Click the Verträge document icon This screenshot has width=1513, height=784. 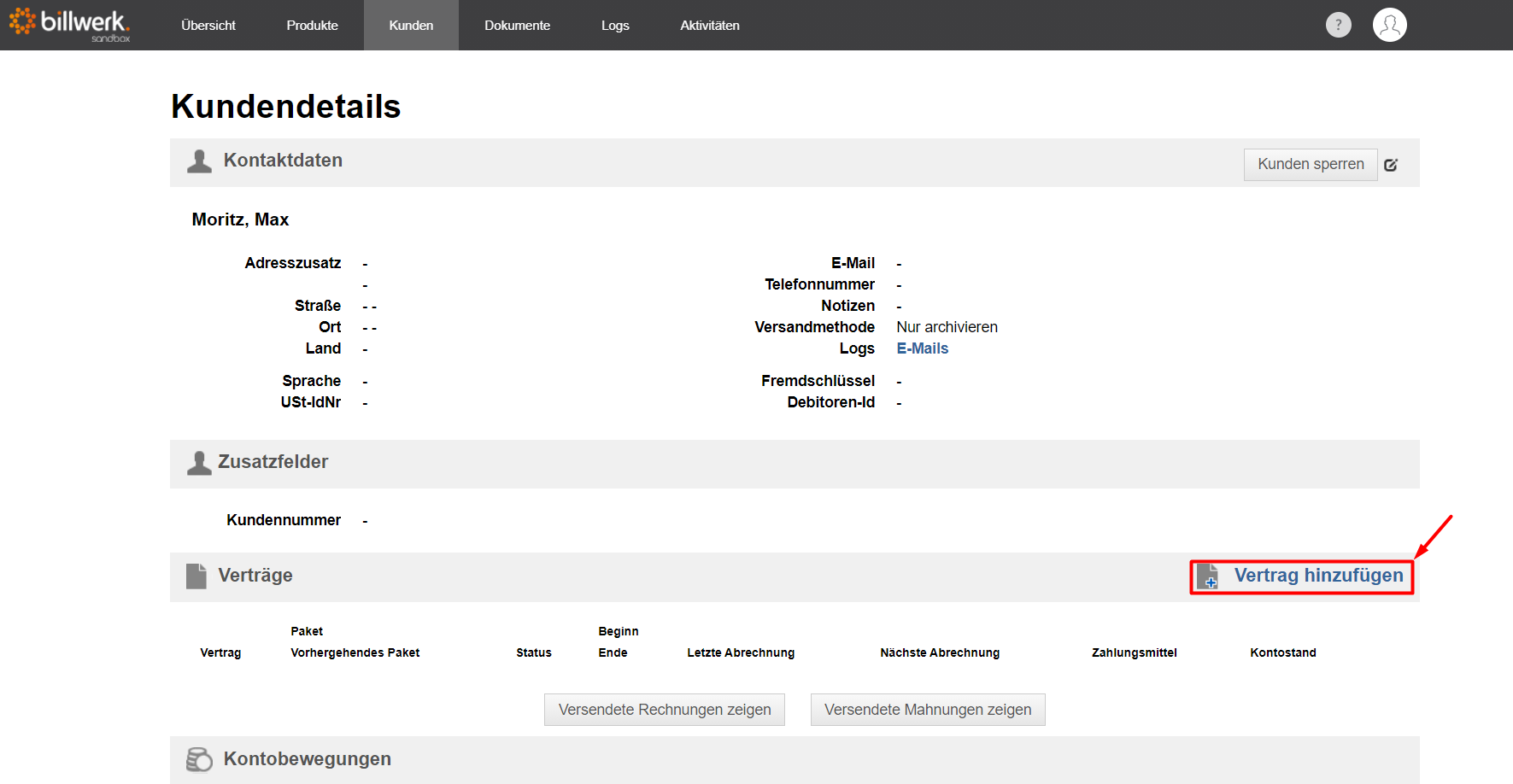pos(196,576)
